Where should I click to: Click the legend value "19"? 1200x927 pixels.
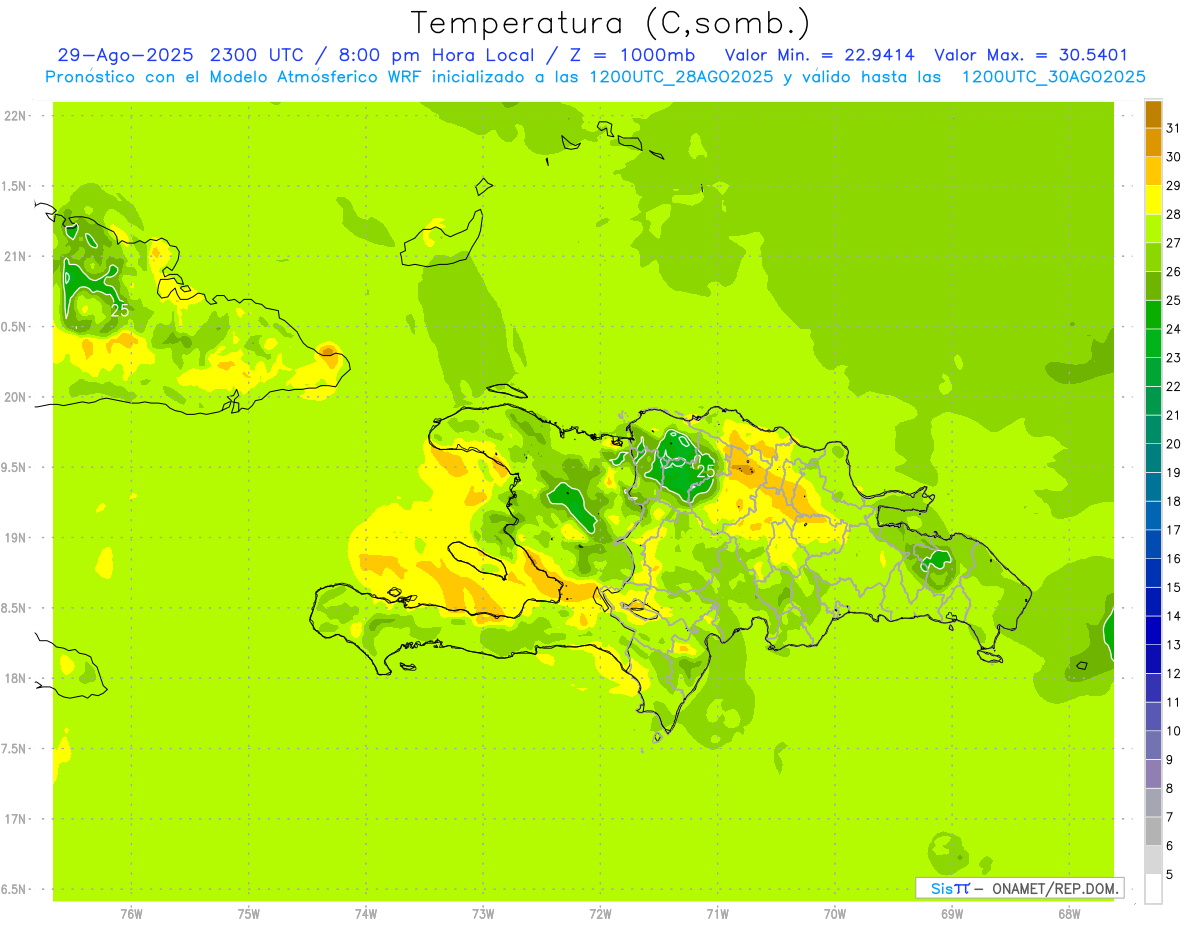tap(1173, 472)
